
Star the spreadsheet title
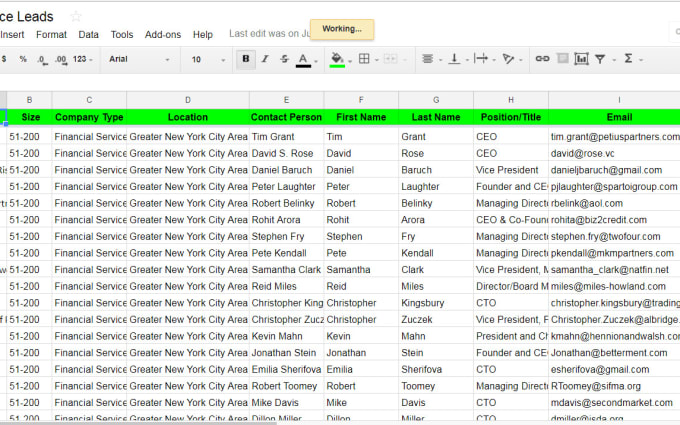click(x=76, y=17)
